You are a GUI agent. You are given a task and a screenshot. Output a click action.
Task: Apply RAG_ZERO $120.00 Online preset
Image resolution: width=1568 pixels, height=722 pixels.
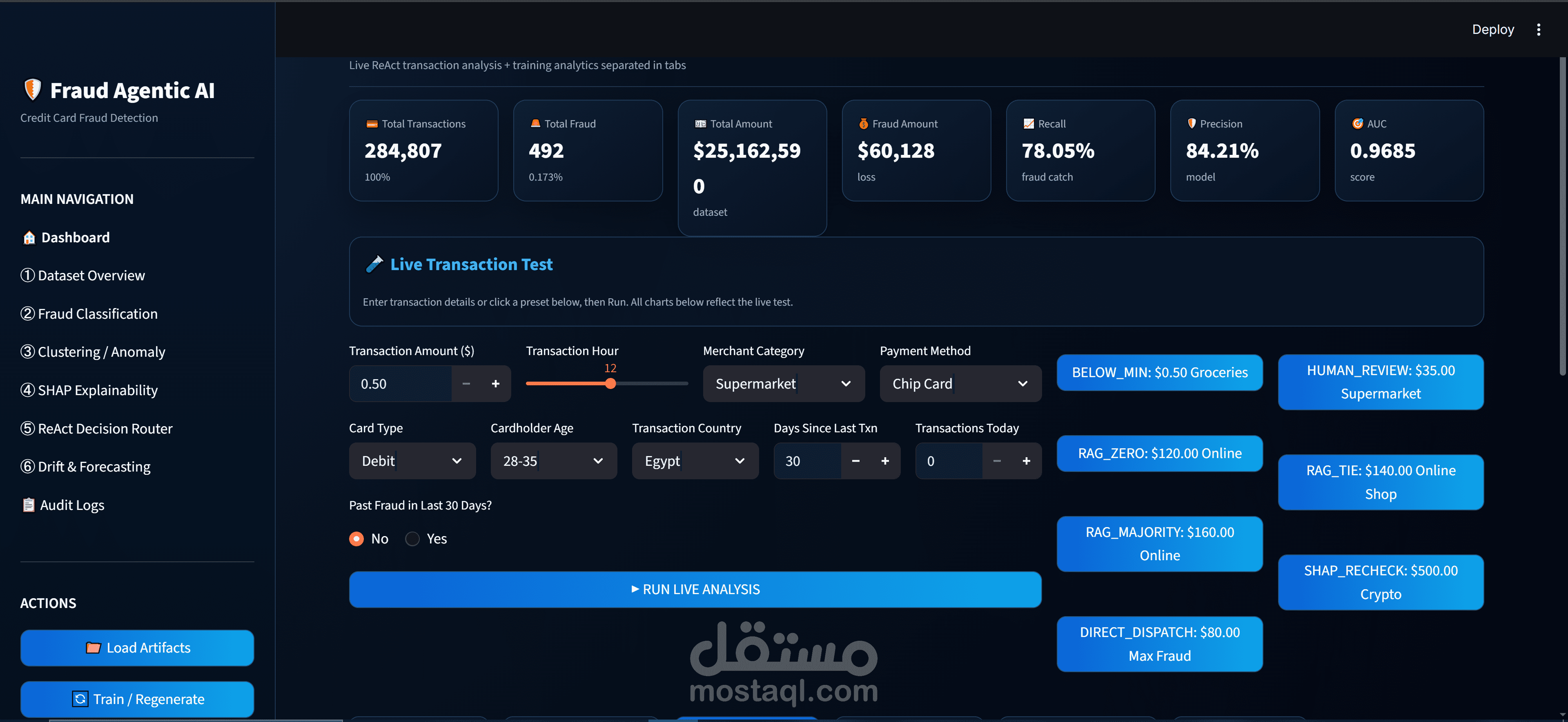click(x=1160, y=453)
